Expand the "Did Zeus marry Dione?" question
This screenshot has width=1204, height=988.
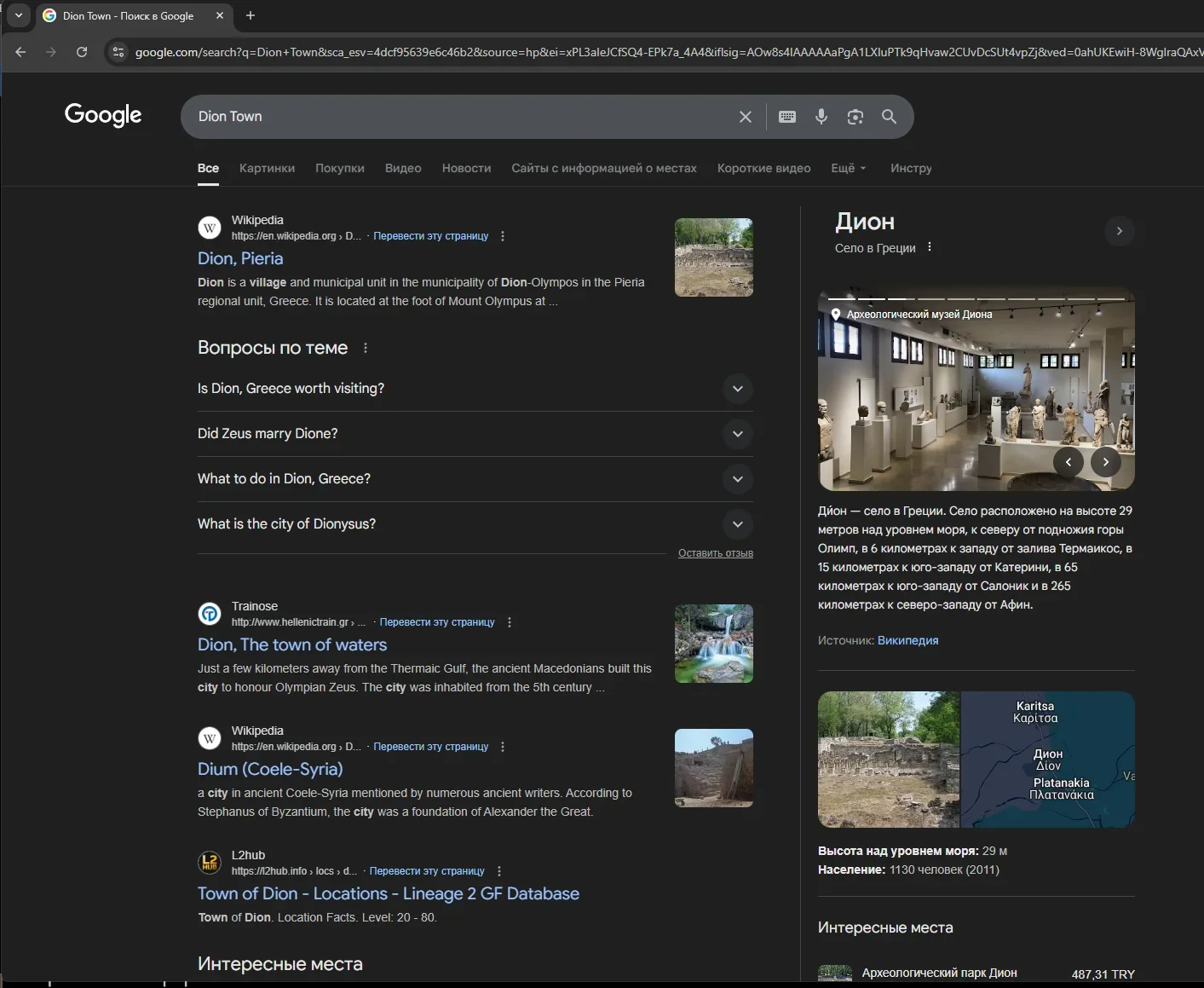click(737, 434)
